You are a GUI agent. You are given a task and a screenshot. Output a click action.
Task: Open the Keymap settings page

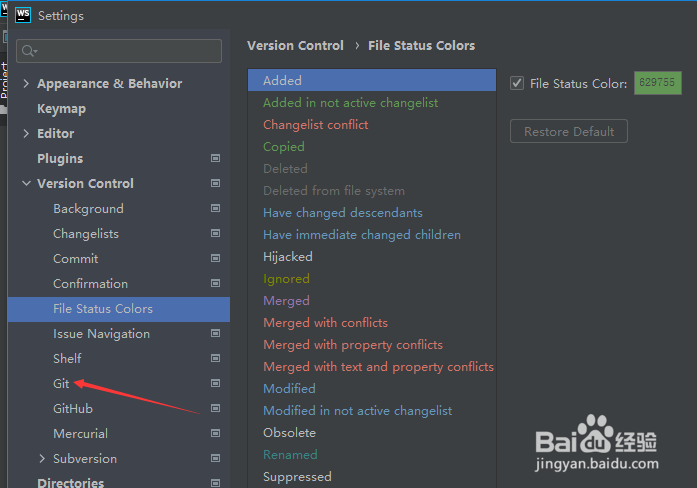coord(61,109)
